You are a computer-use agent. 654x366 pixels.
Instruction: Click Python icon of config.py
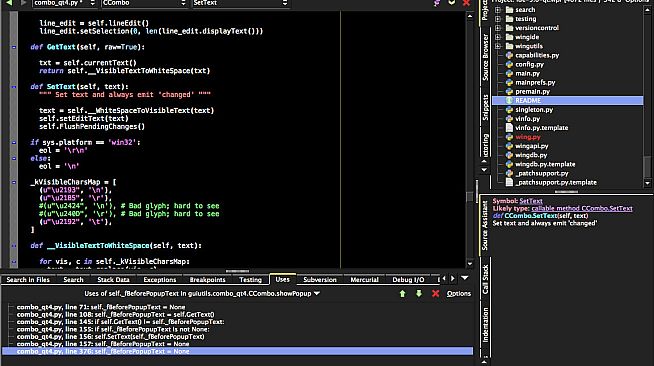pos(509,64)
